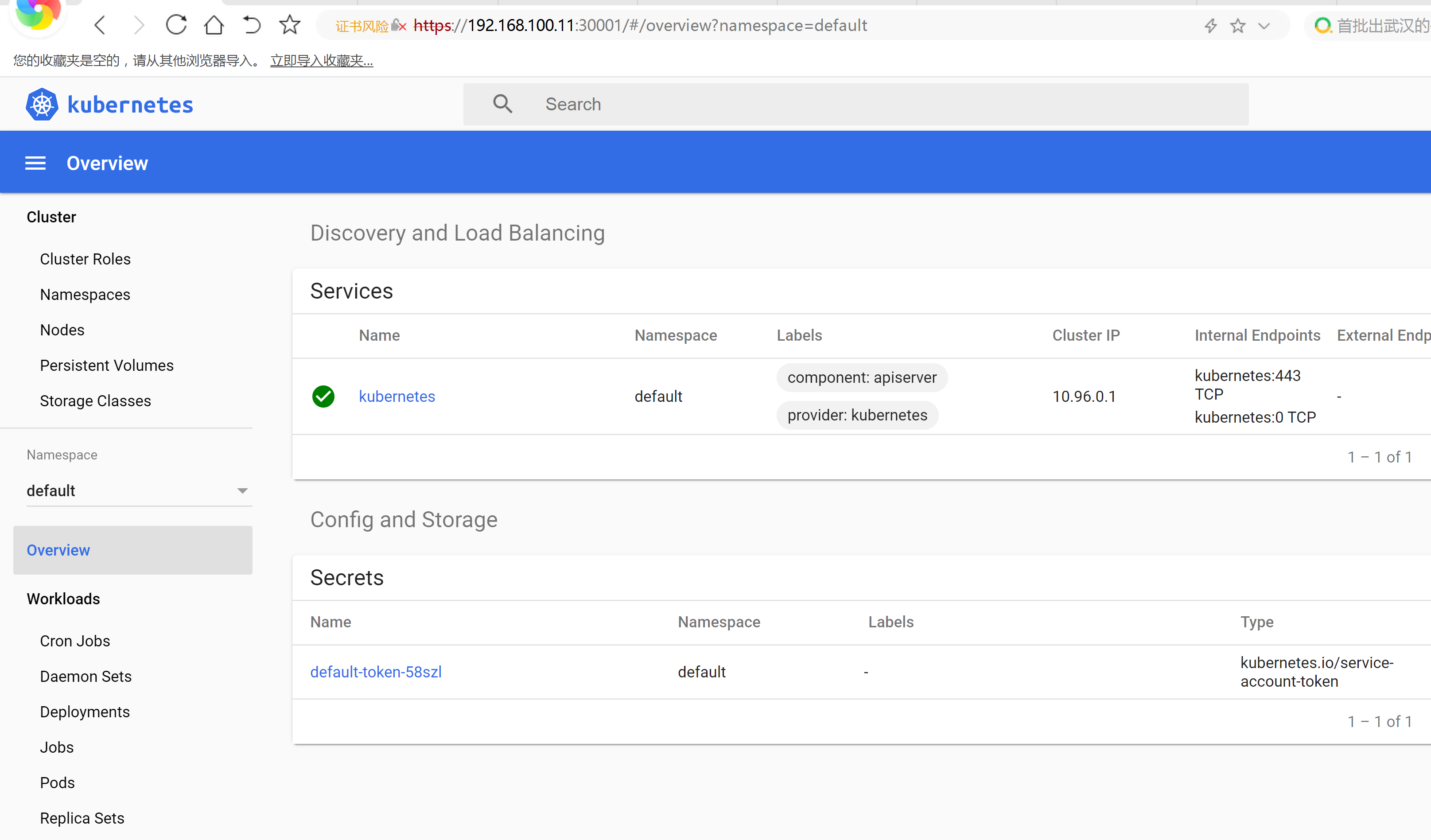This screenshot has height=840, width=1431.
Task: Click the star icon inside address bar
Action: coord(1238,26)
